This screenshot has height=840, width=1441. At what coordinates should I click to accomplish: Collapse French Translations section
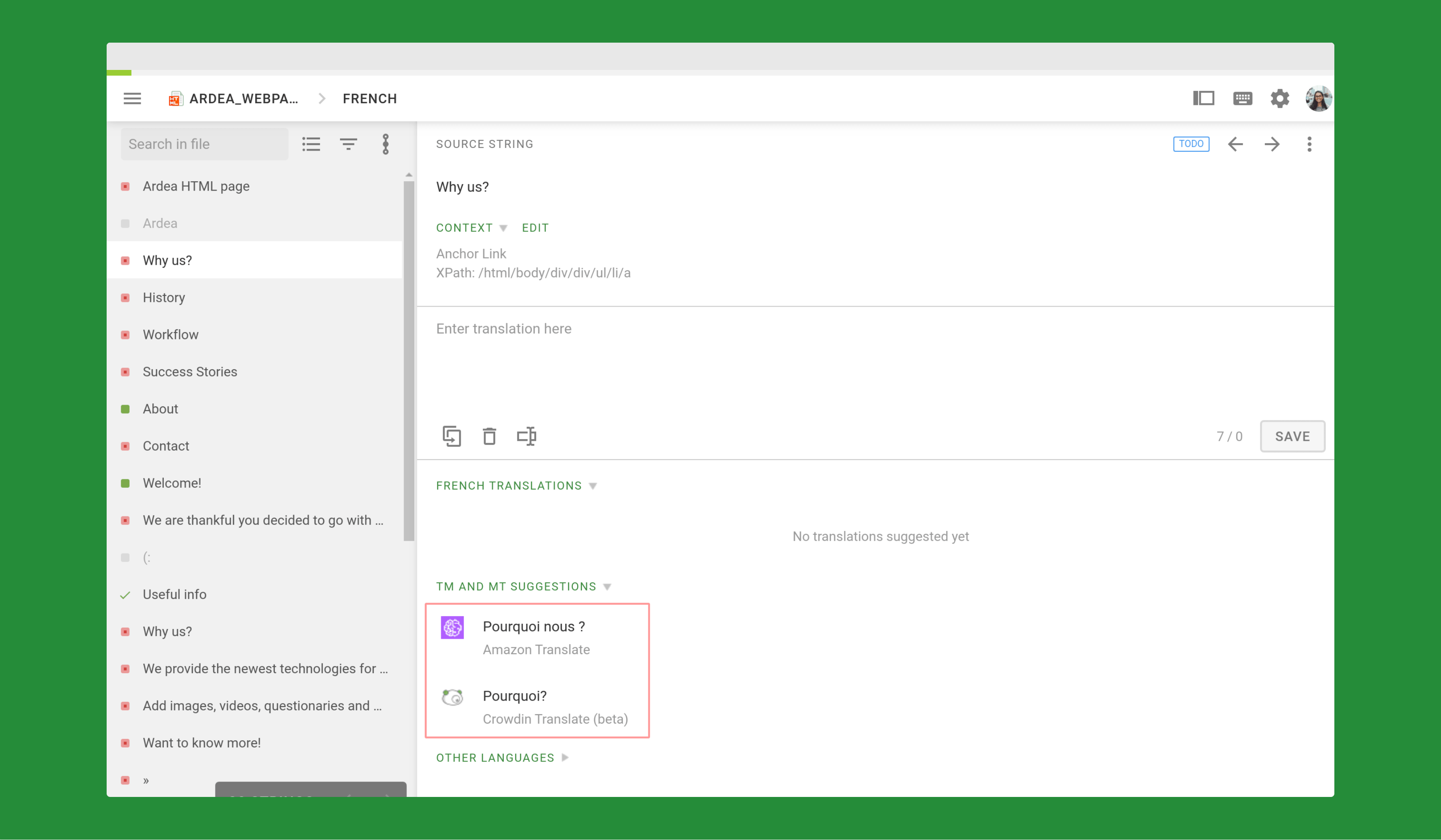pos(516,486)
